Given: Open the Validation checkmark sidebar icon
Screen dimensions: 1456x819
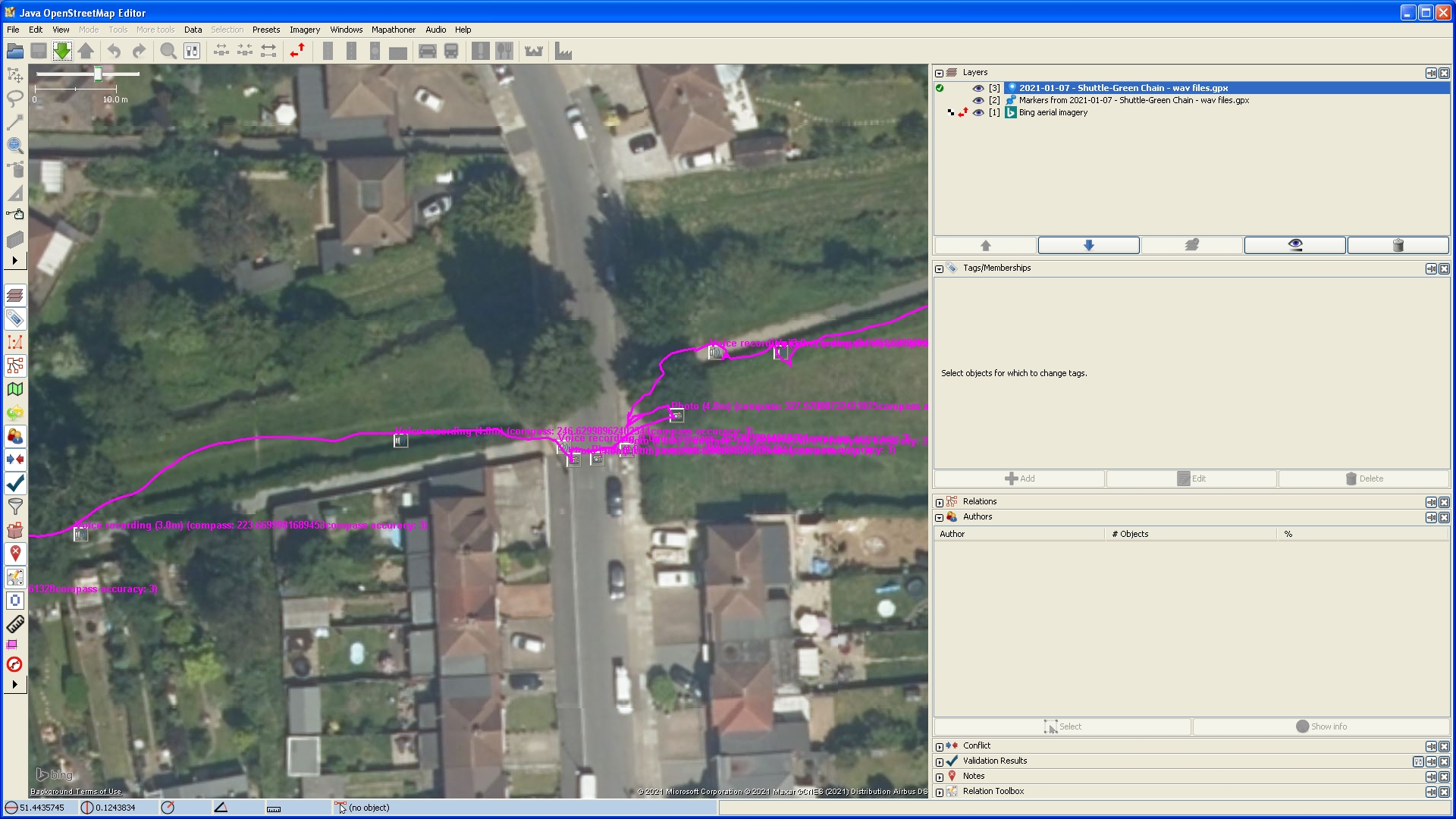Looking at the screenshot, I should click(15, 483).
